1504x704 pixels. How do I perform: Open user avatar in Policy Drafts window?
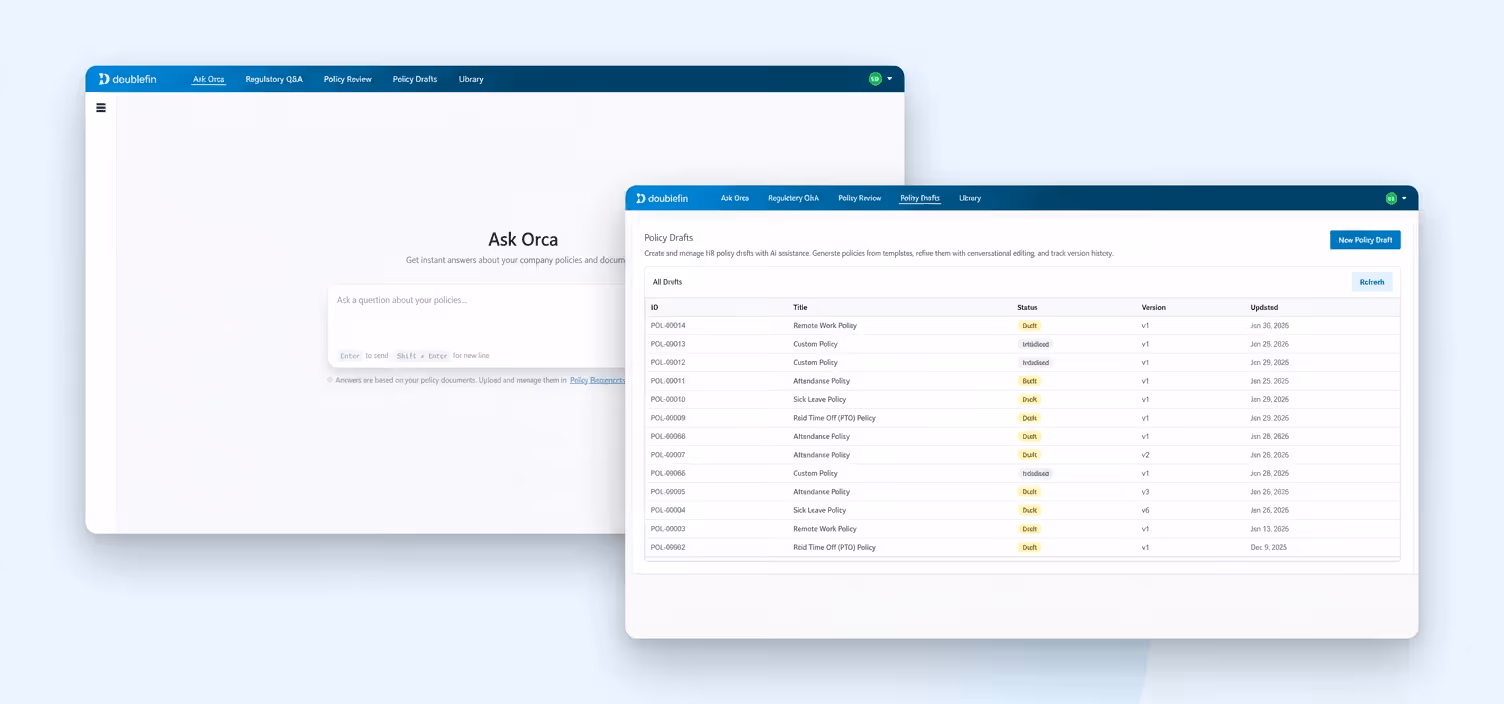tap(1391, 198)
